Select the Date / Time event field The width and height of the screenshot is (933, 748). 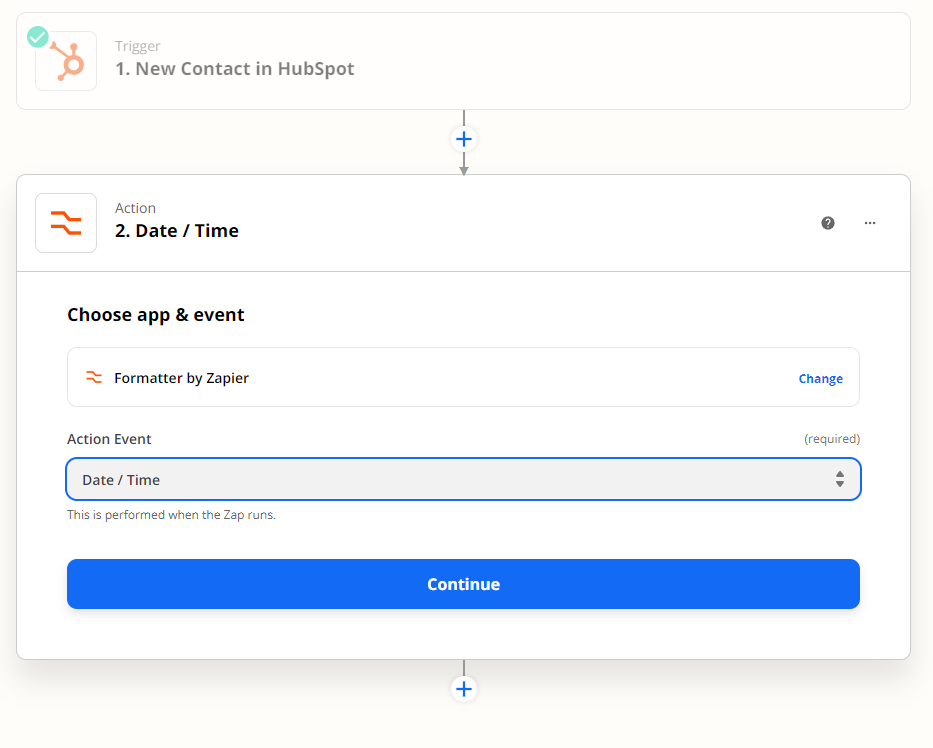point(464,479)
